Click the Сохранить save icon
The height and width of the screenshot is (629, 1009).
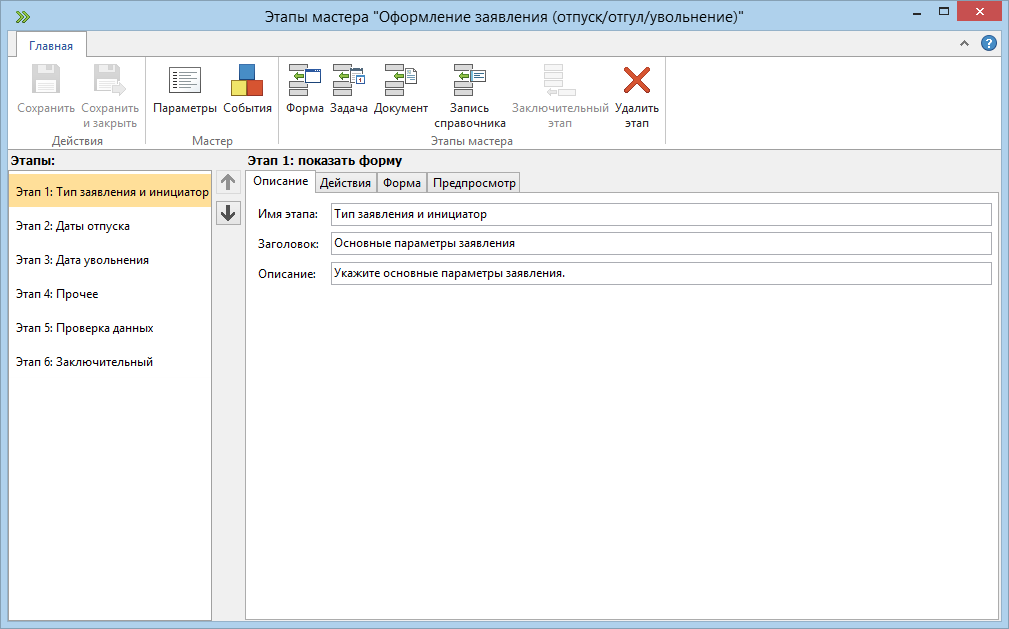point(46,79)
